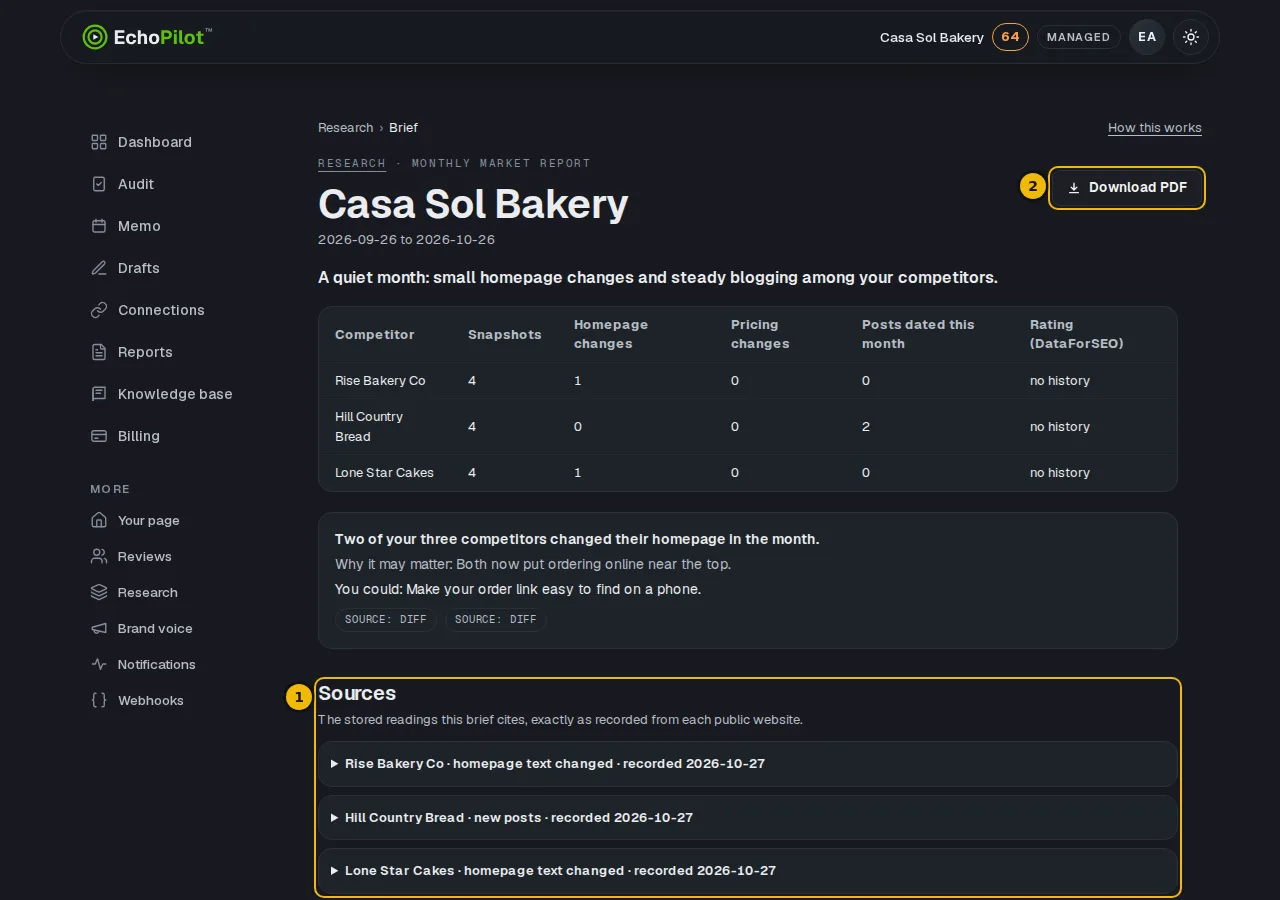The height and width of the screenshot is (900, 1280).
Task: Download the report as PDF
Action: point(1127,188)
